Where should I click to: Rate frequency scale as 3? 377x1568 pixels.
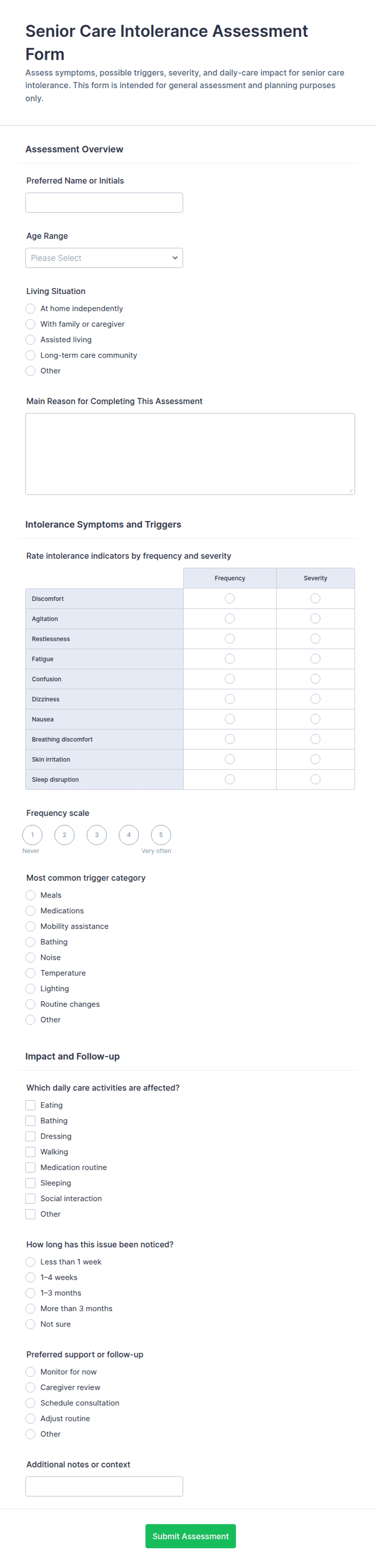96,835
